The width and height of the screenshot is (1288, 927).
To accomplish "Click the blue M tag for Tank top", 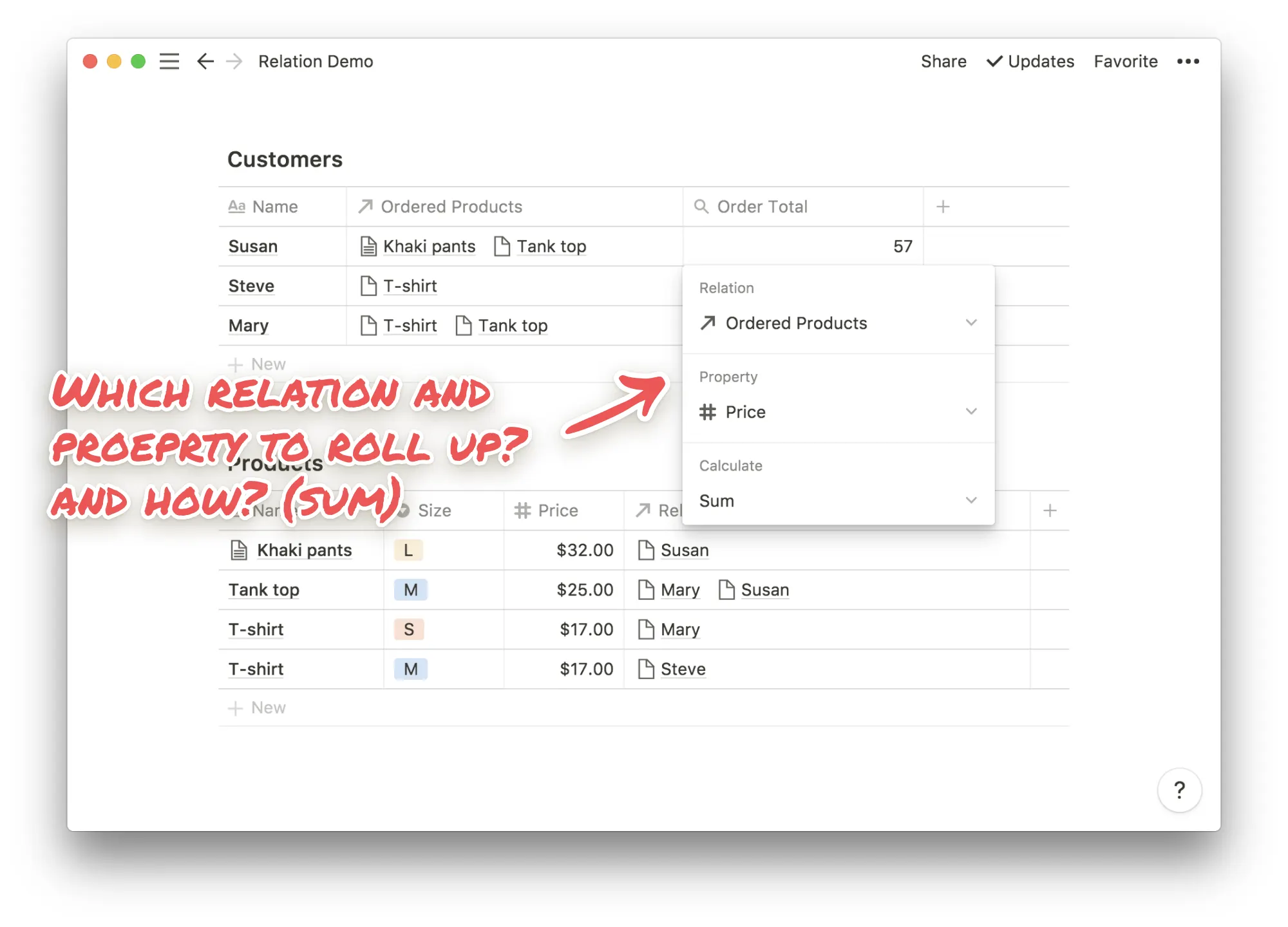I will 410,590.
